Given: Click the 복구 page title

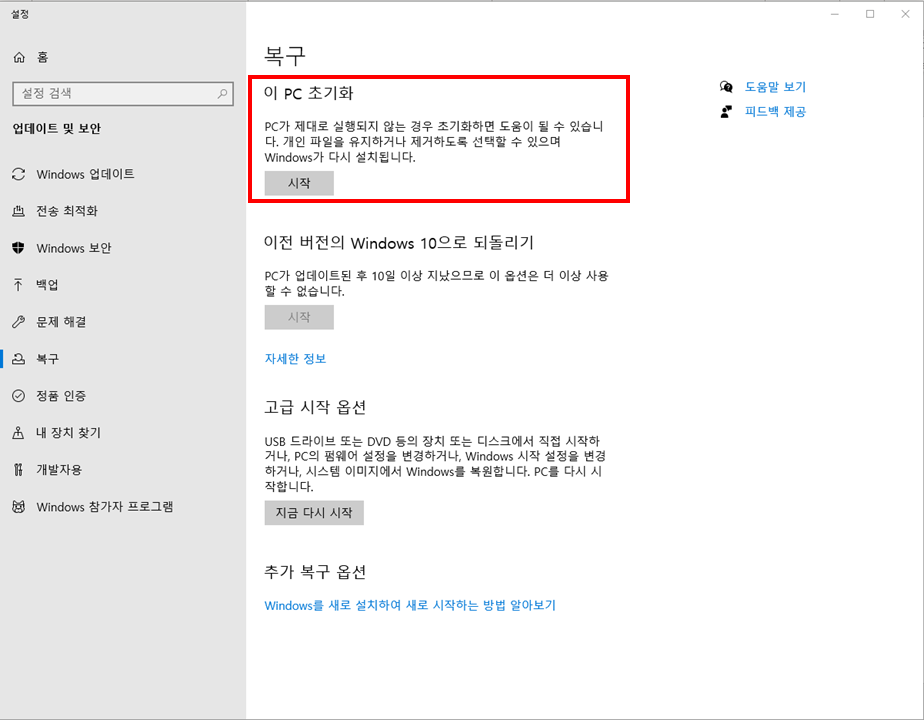Looking at the screenshot, I should [x=285, y=56].
